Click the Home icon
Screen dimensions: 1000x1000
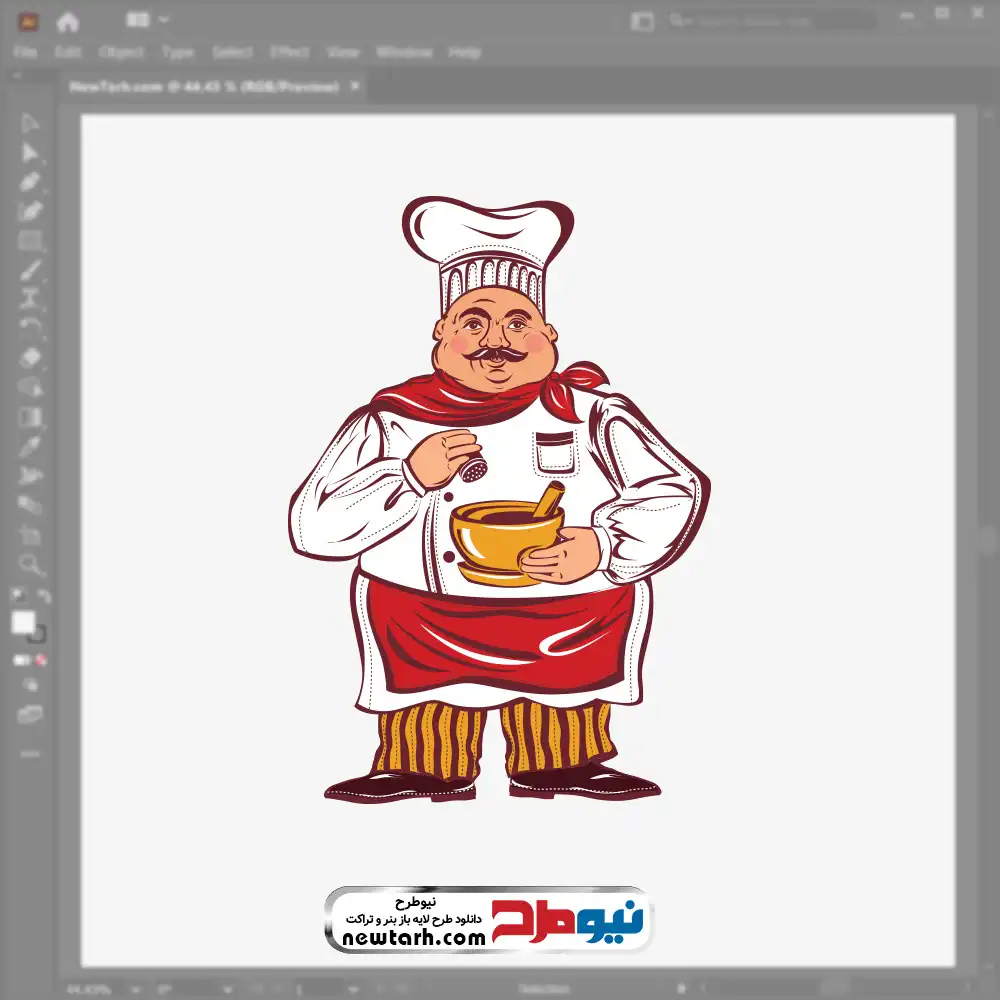tap(68, 20)
